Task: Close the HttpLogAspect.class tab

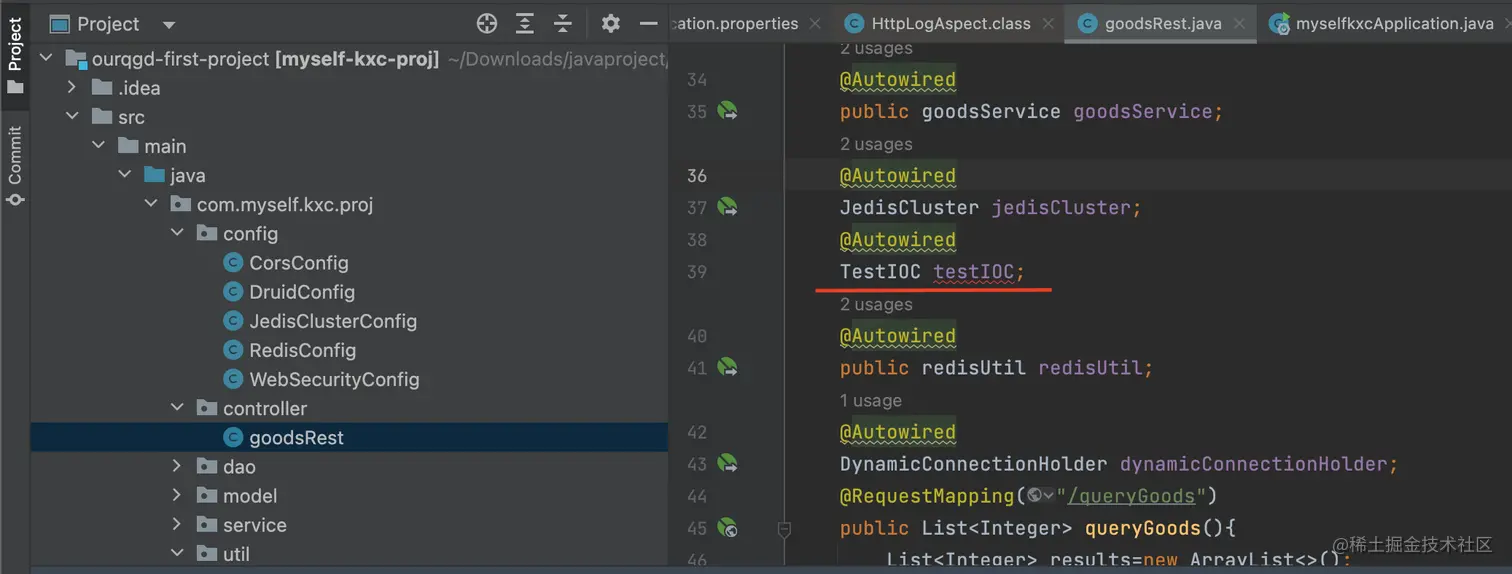Action: pyautogui.click(x=1049, y=24)
